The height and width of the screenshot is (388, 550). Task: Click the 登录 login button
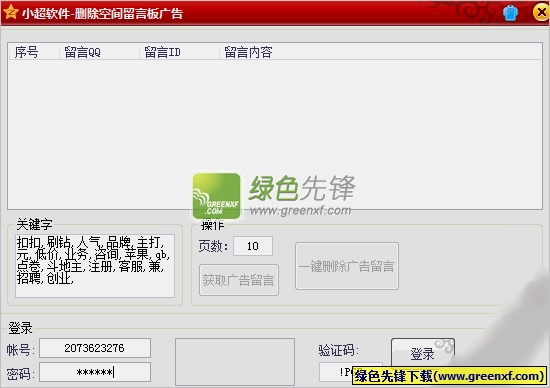423,353
